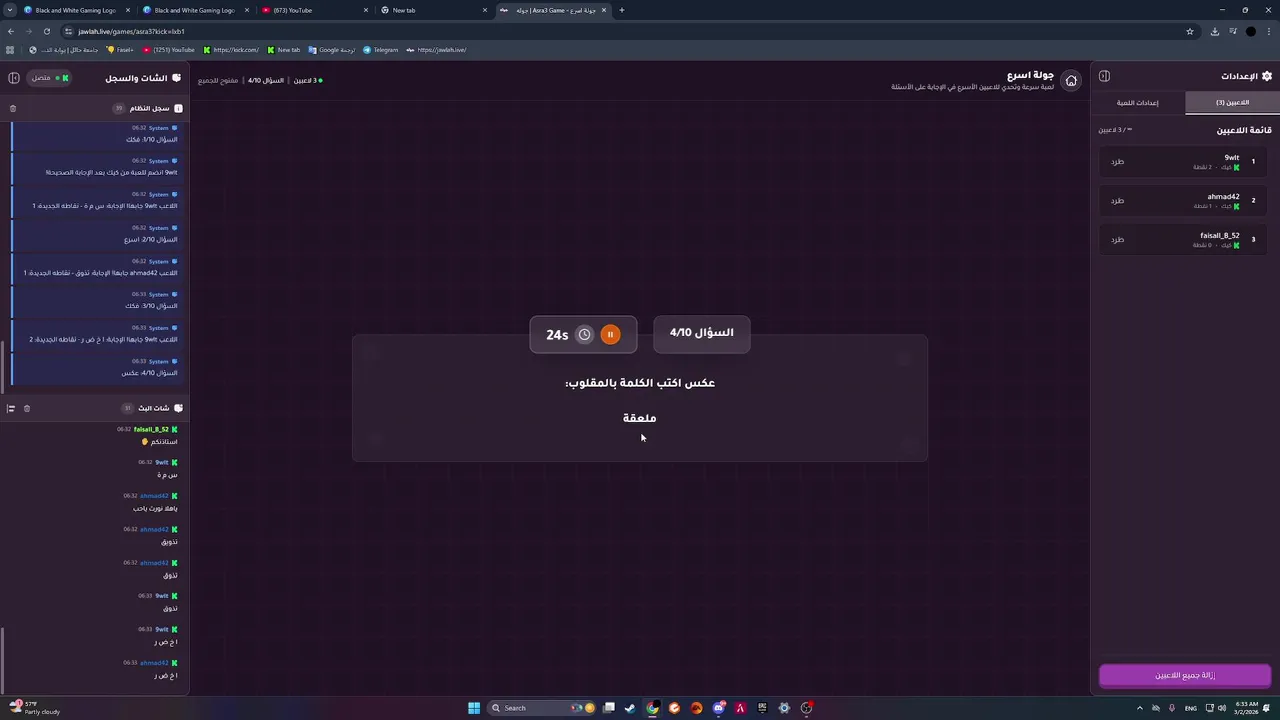The width and height of the screenshot is (1280, 720).
Task: Open the https://kick.com/ bookmark
Action: tap(231, 50)
